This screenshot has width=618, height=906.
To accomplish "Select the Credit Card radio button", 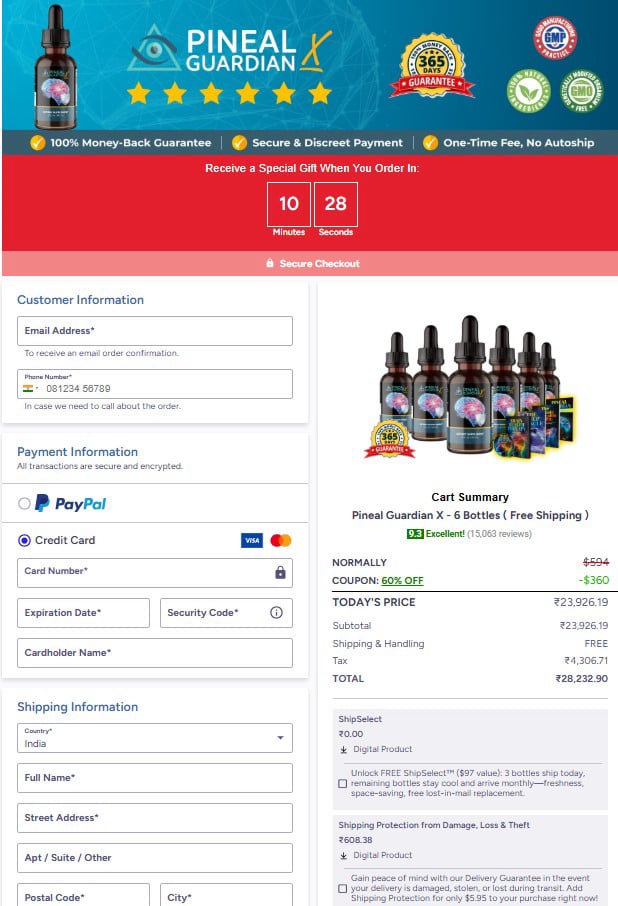I will point(24,540).
